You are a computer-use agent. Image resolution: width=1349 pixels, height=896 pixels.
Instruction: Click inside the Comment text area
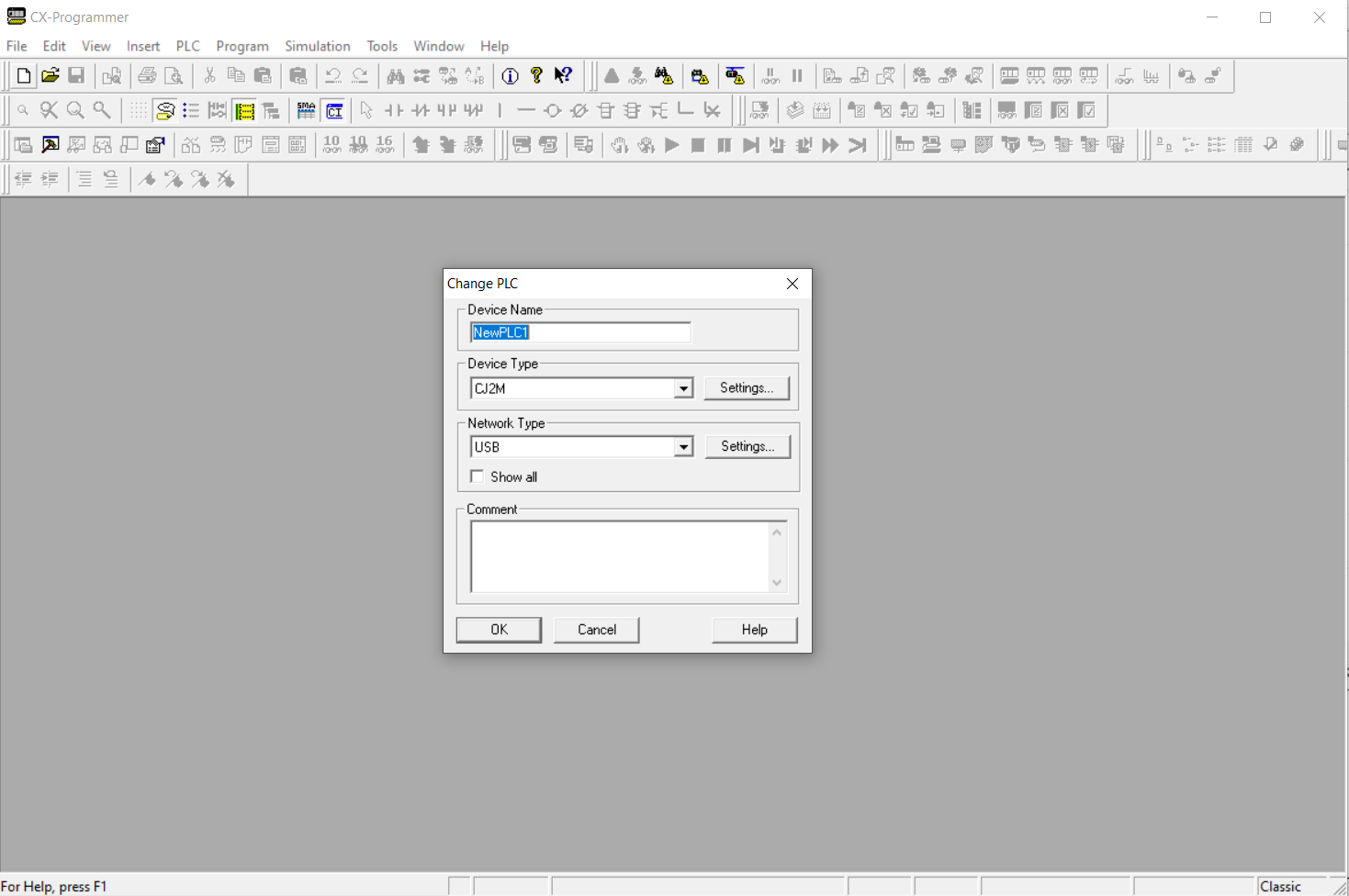(620, 556)
